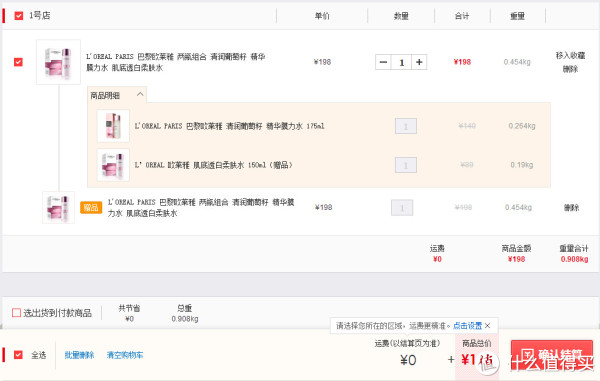Screen dimensions: 600x381
Task: Collapse the 商品明细 details panel
Action: (140, 94)
